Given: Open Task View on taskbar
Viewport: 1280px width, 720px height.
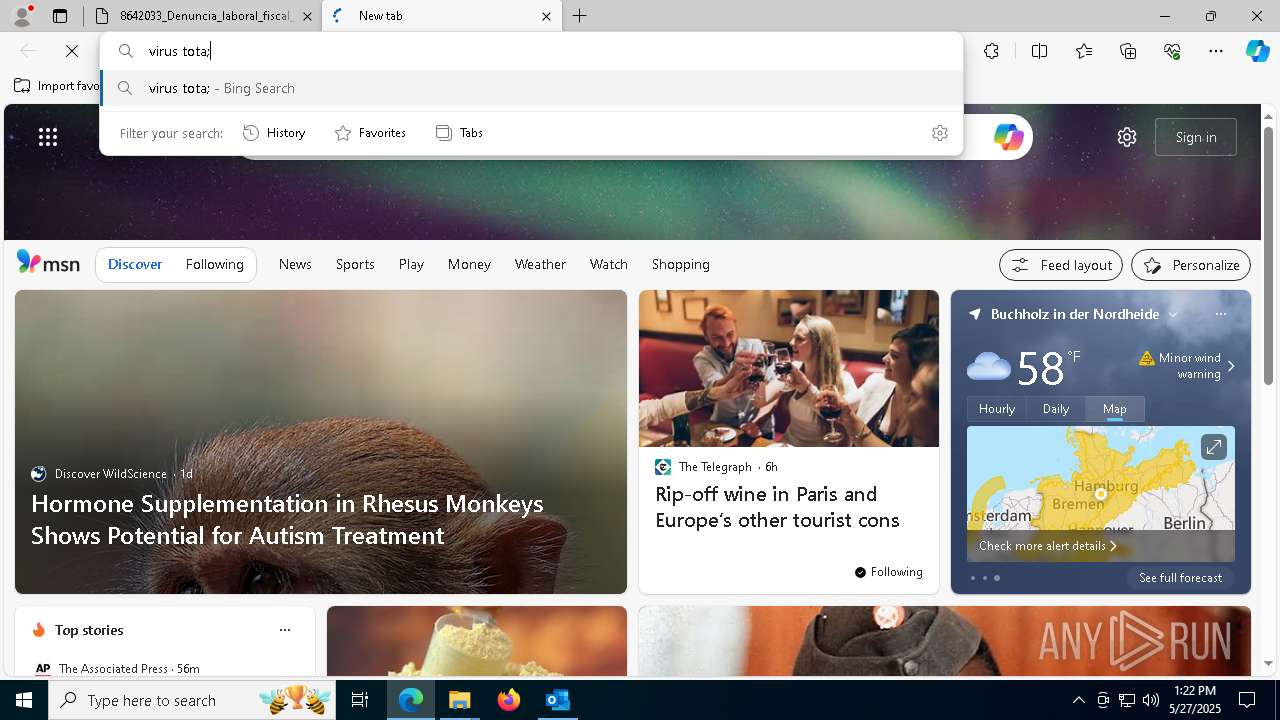Looking at the screenshot, I should click(x=360, y=700).
